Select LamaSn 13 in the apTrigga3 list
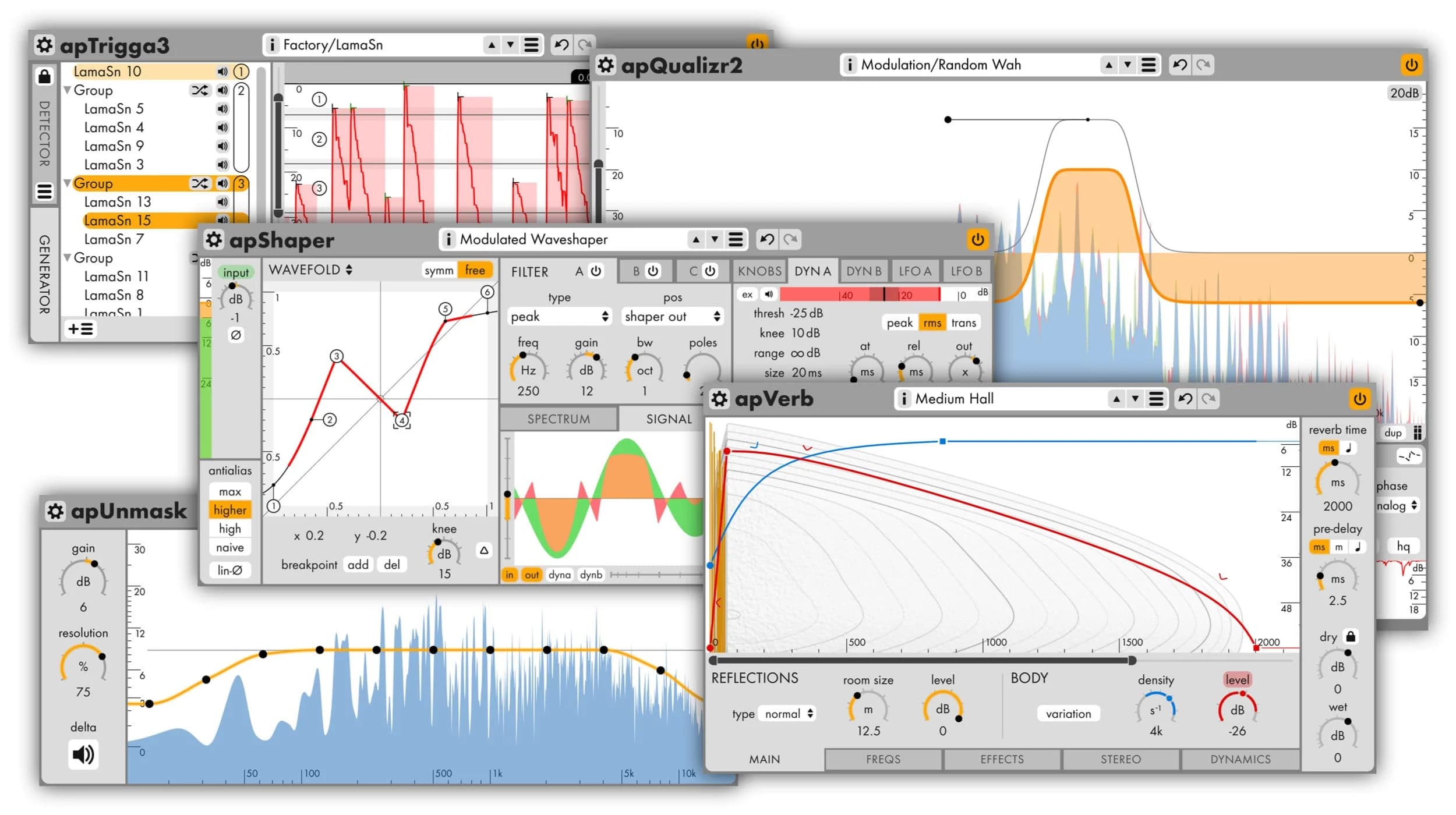 116,202
